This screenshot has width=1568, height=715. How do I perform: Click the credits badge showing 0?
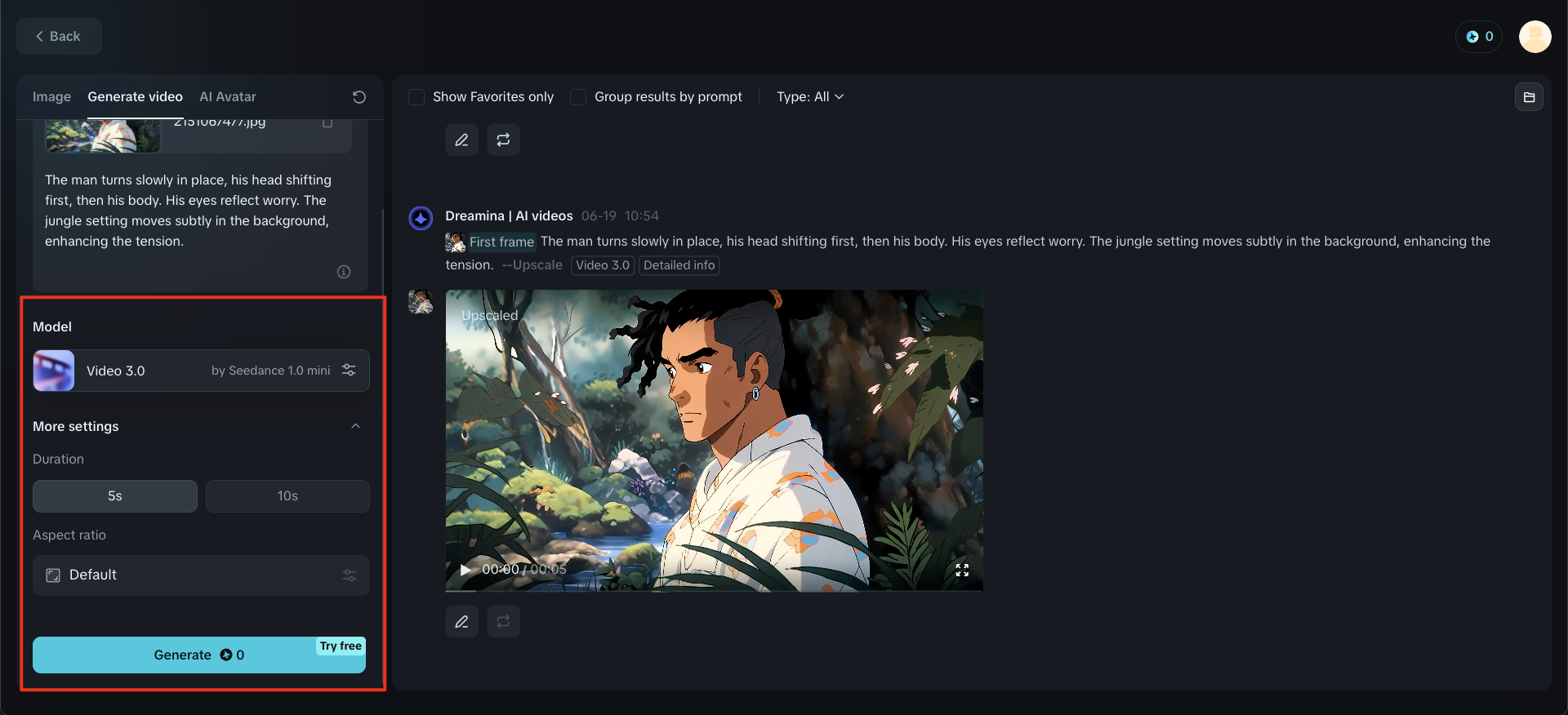pyautogui.click(x=1479, y=37)
